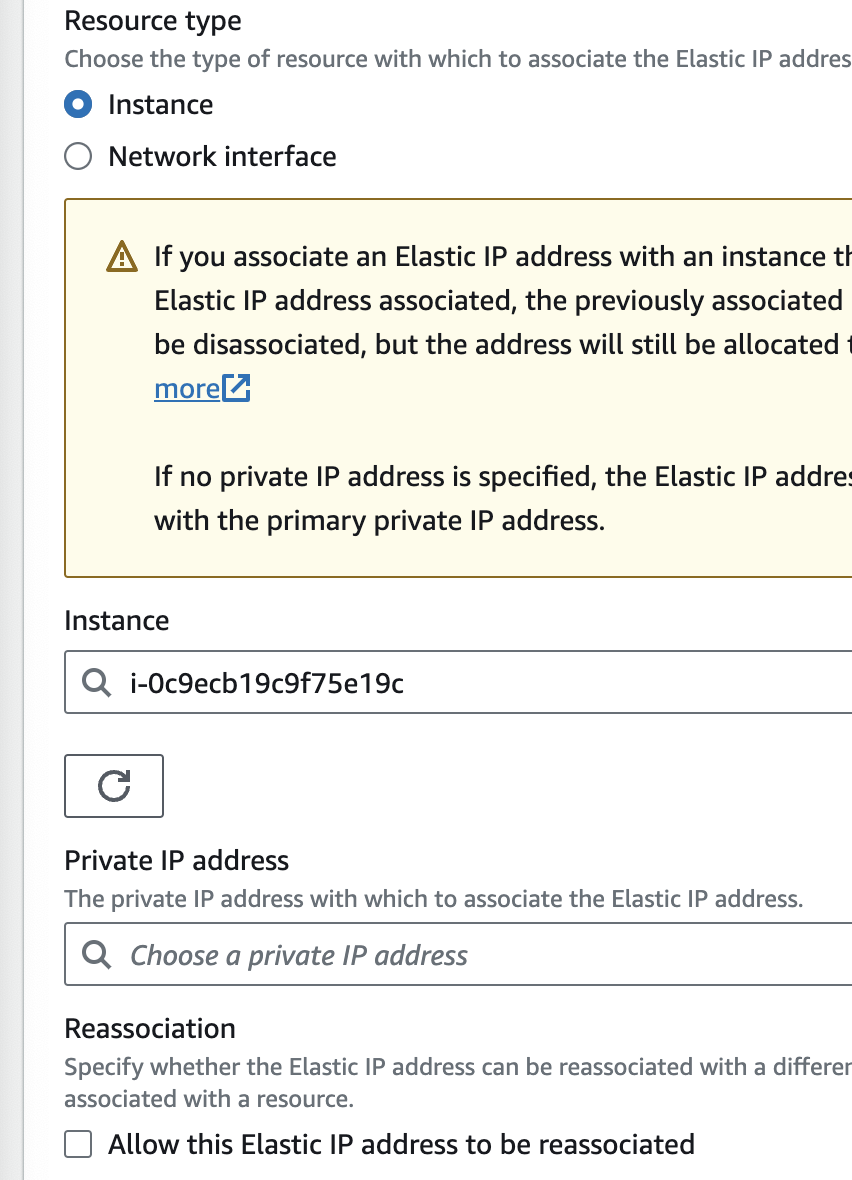The width and height of the screenshot is (852, 1180).
Task: Click the "Instance" radio option label
Action: point(160,105)
